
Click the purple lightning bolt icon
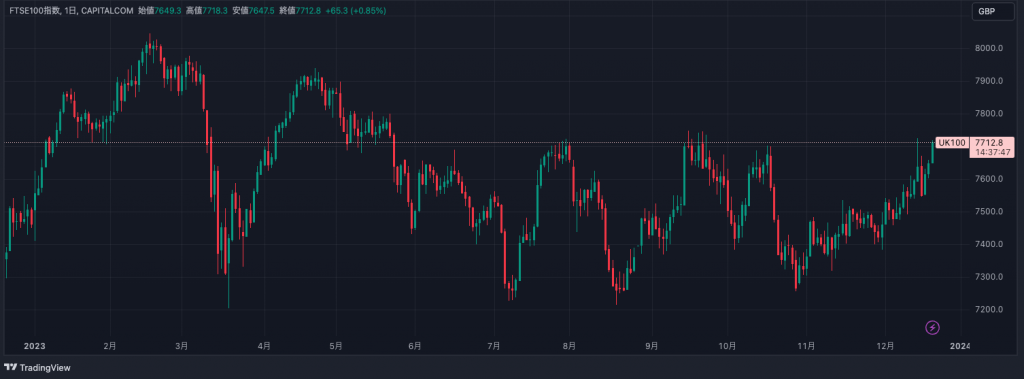coord(933,327)
